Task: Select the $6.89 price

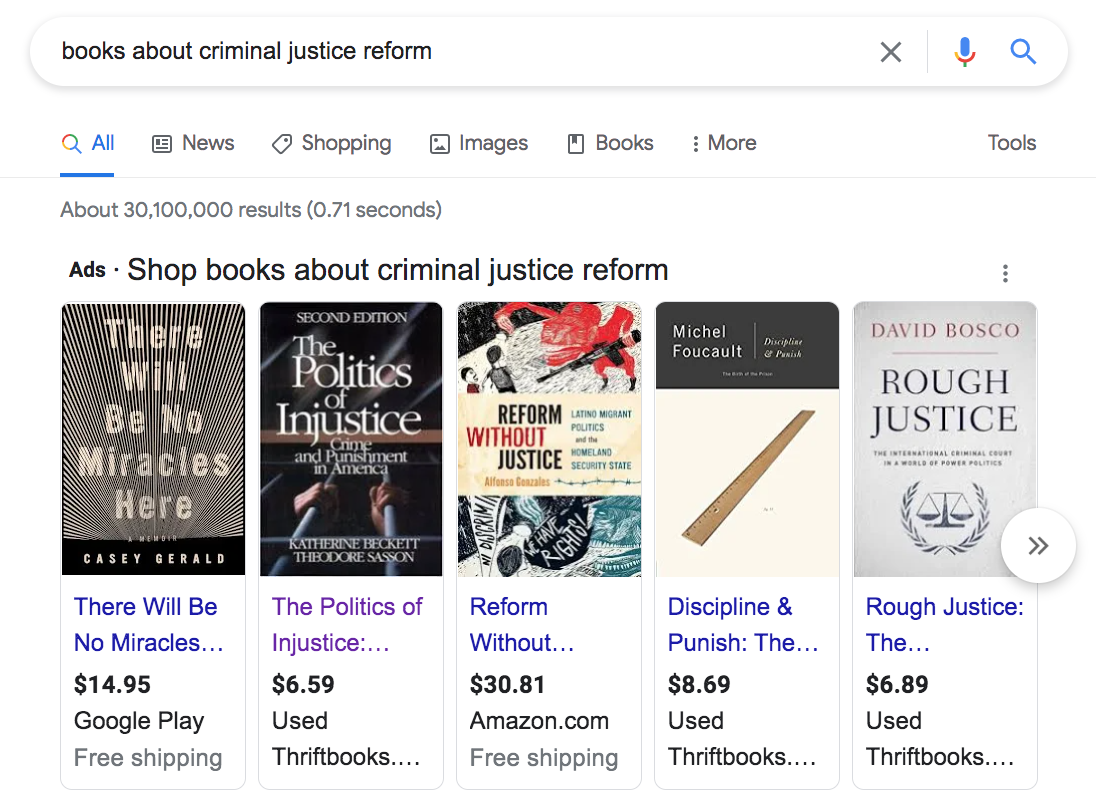Action: (x=897, y=684)
